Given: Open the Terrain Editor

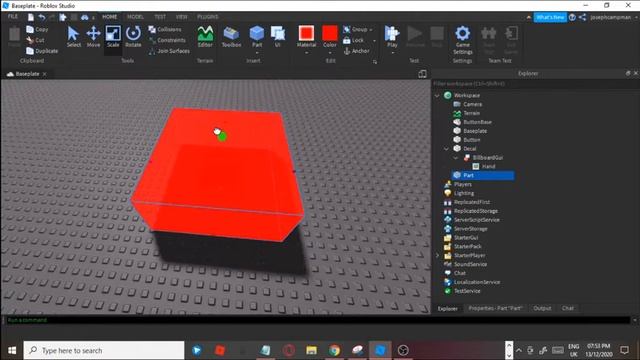Looking at the screenshot, I should [205, 37].
